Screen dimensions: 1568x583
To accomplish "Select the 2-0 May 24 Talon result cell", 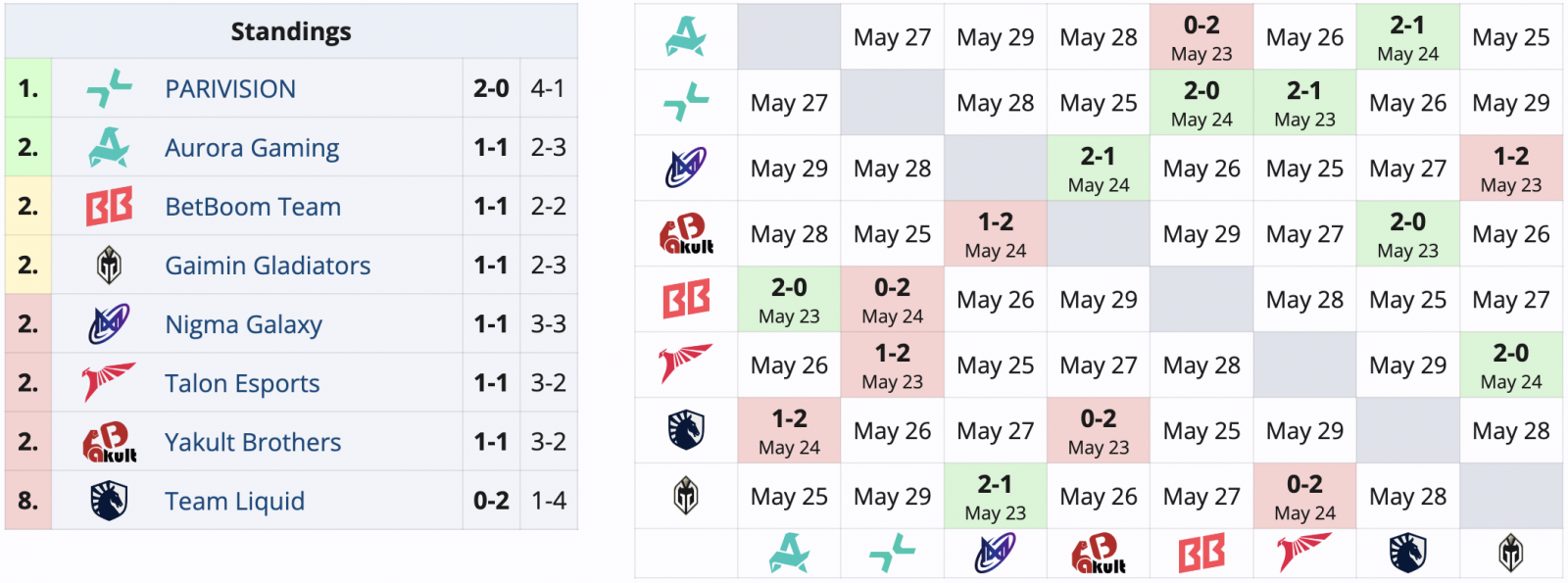I will (x=1510, y=364).
